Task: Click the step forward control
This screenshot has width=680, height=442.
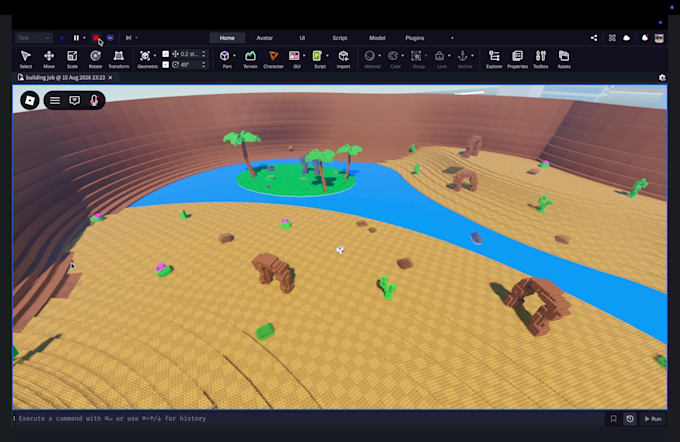Action: 129,38
